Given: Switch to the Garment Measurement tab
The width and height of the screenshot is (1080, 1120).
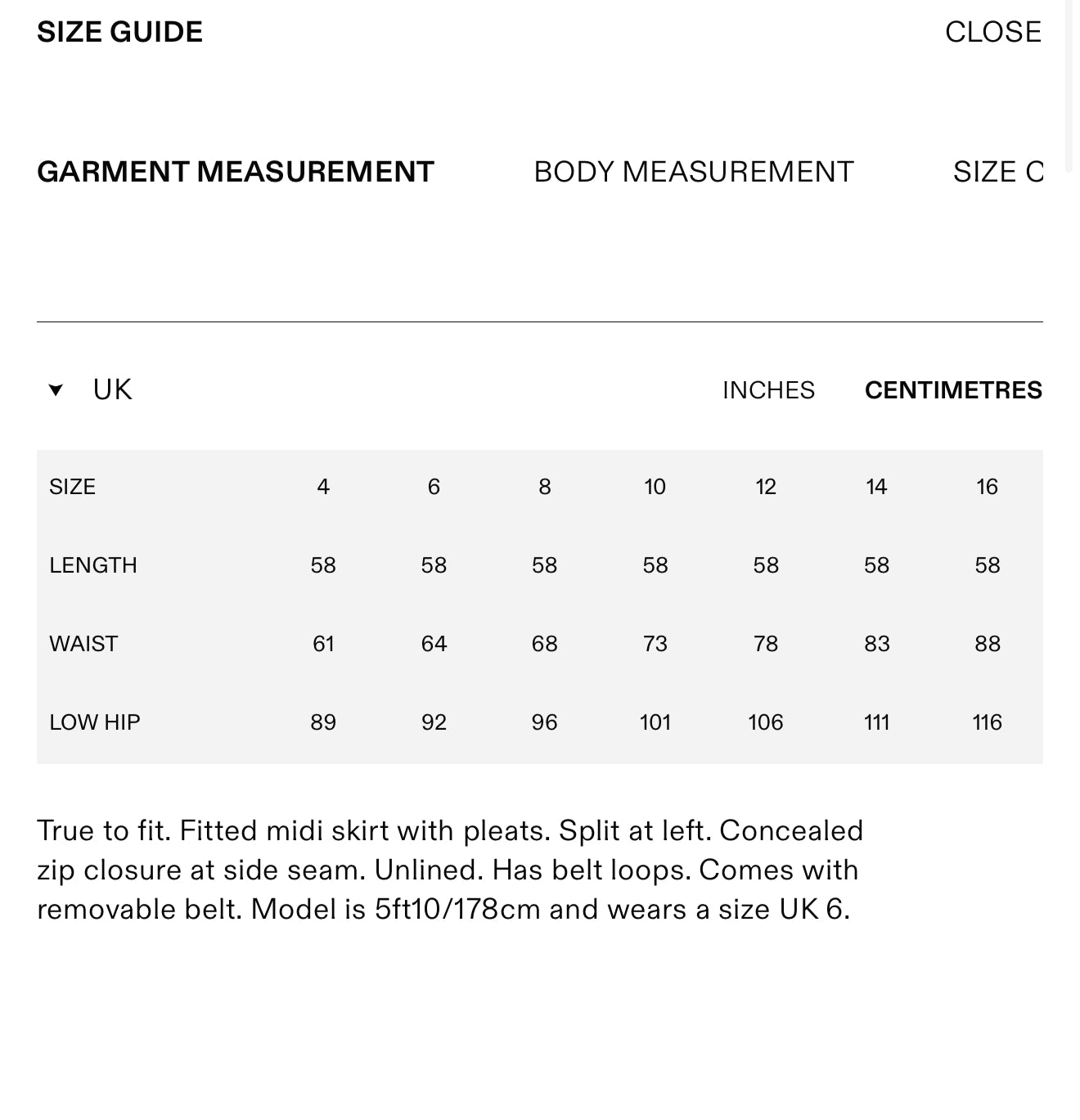Looking at the screenshot, I should point(236,172).
